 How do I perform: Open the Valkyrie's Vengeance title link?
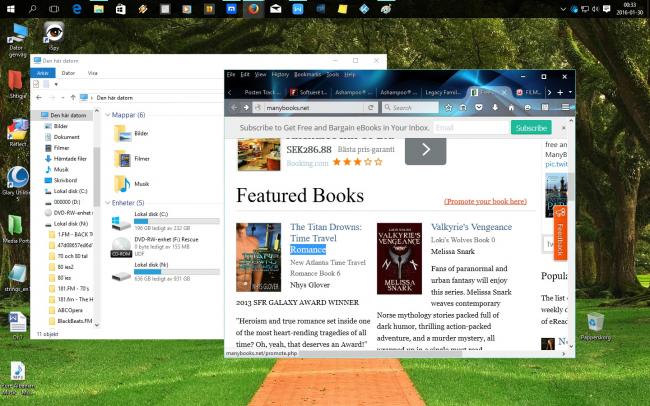(x=471, y=227)
